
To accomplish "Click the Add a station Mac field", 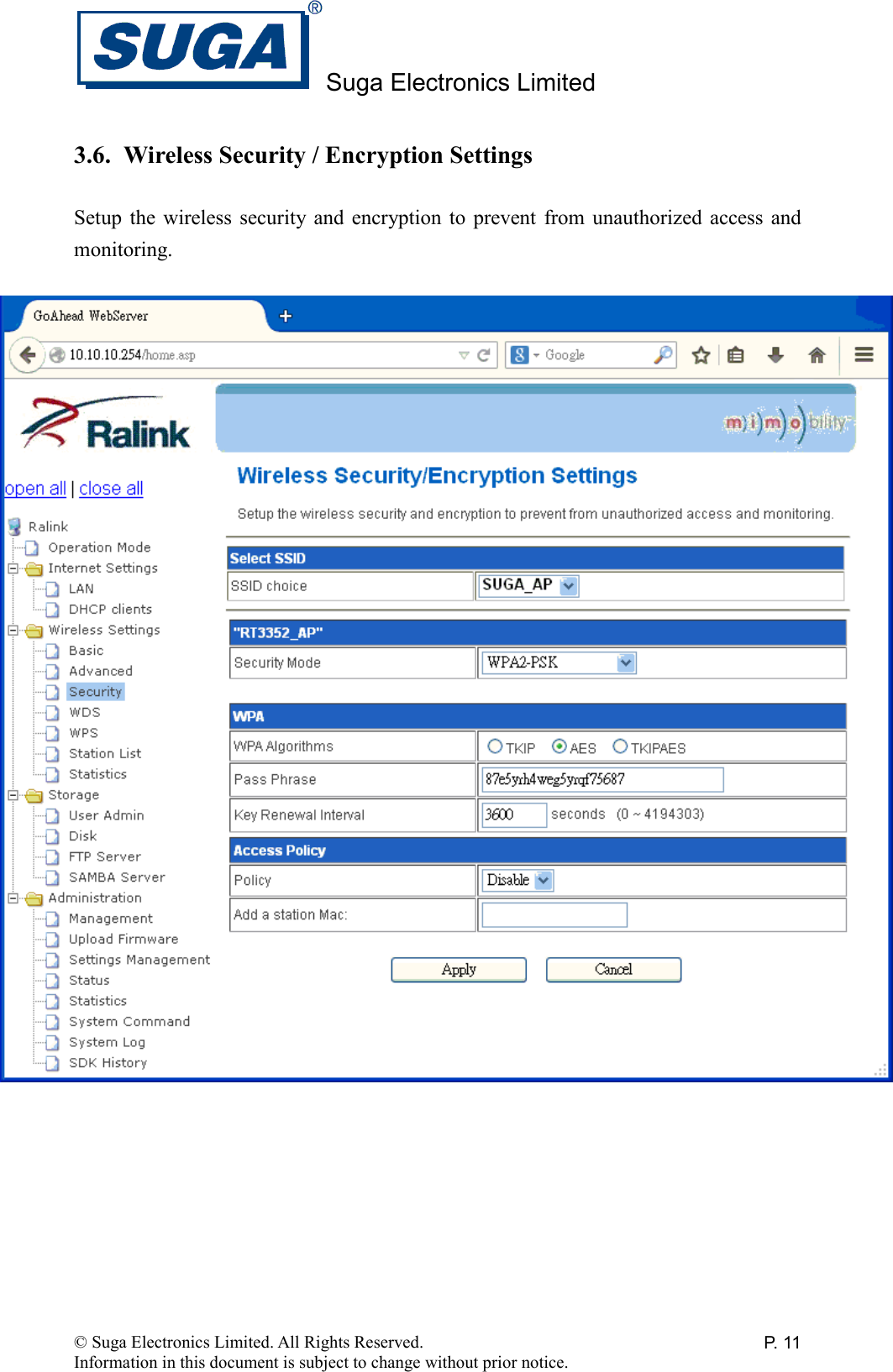I will coord(554,914).
